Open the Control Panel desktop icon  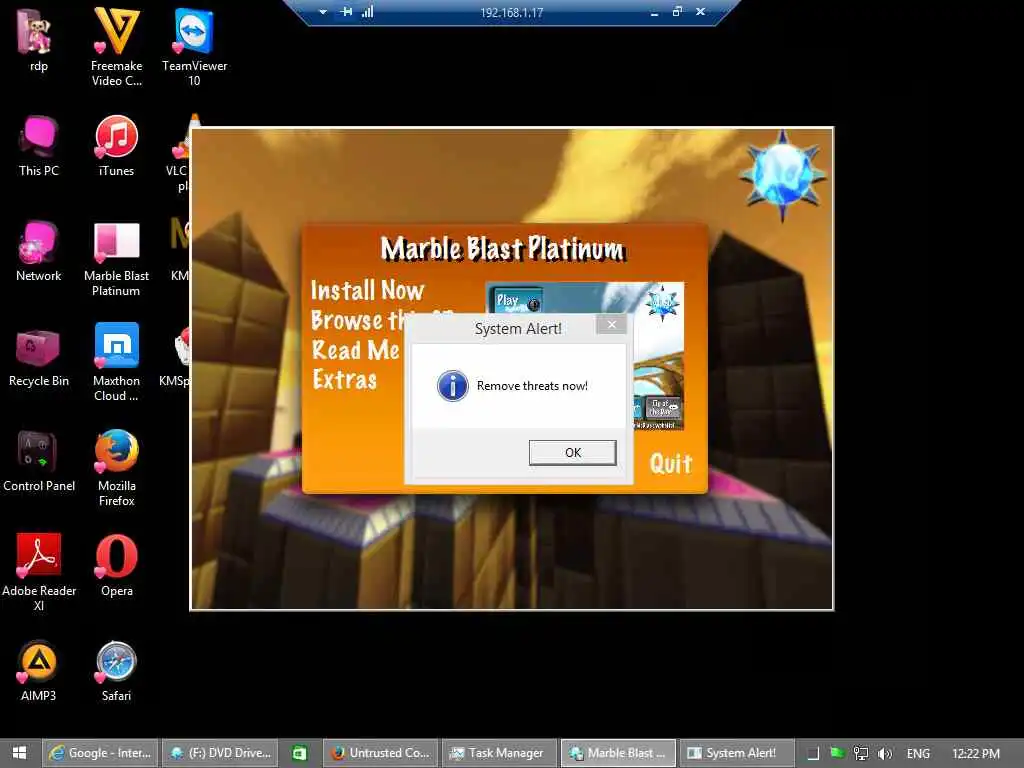pos(39,462)
